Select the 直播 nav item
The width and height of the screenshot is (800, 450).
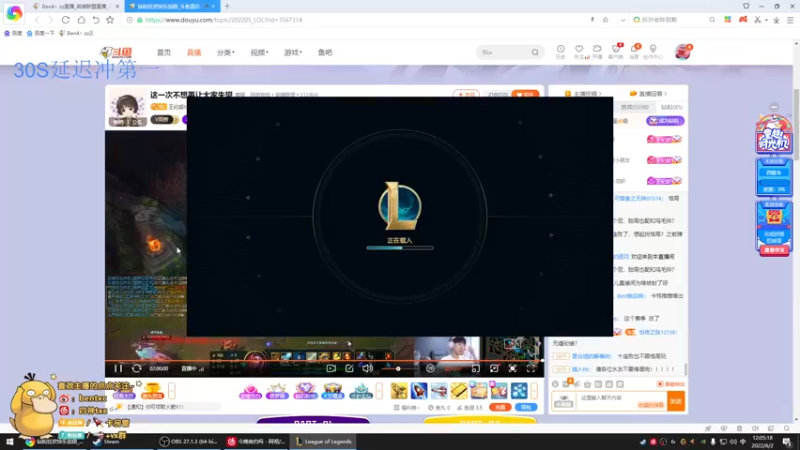click(194, 53)
